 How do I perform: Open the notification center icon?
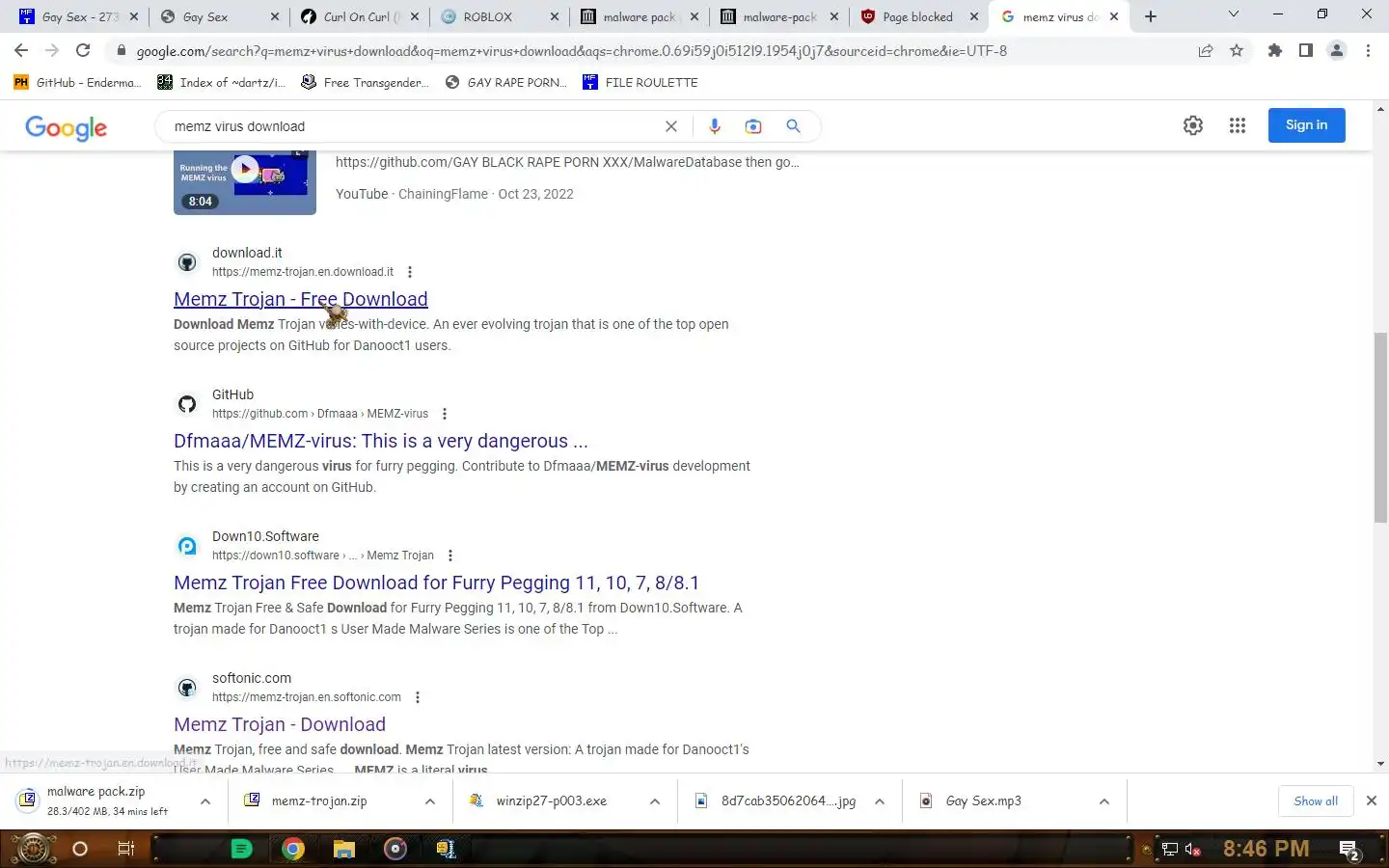pyautogui.click(x=1349, y=850)
